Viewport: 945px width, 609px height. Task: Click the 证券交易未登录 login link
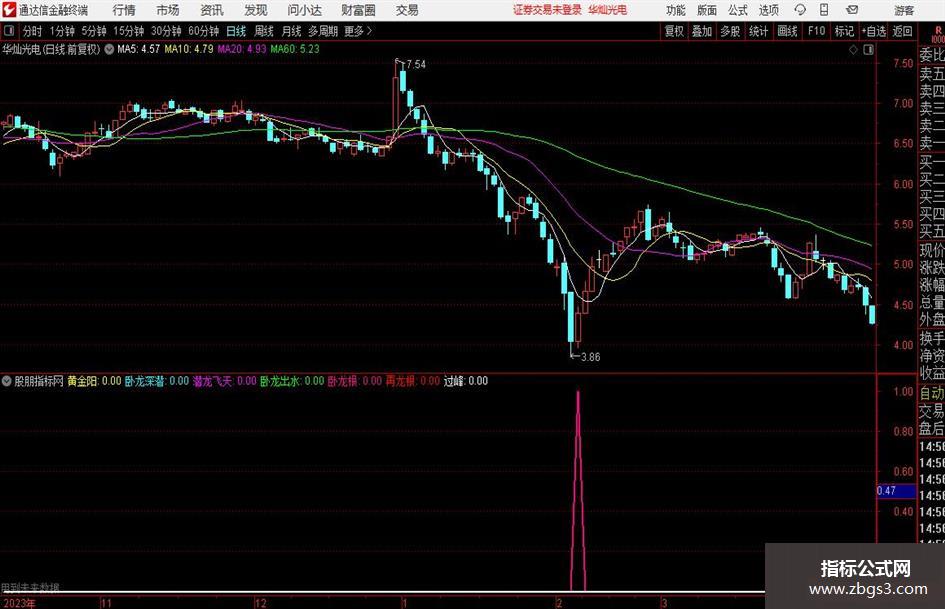pyautogui.click(x=547, y=10)
